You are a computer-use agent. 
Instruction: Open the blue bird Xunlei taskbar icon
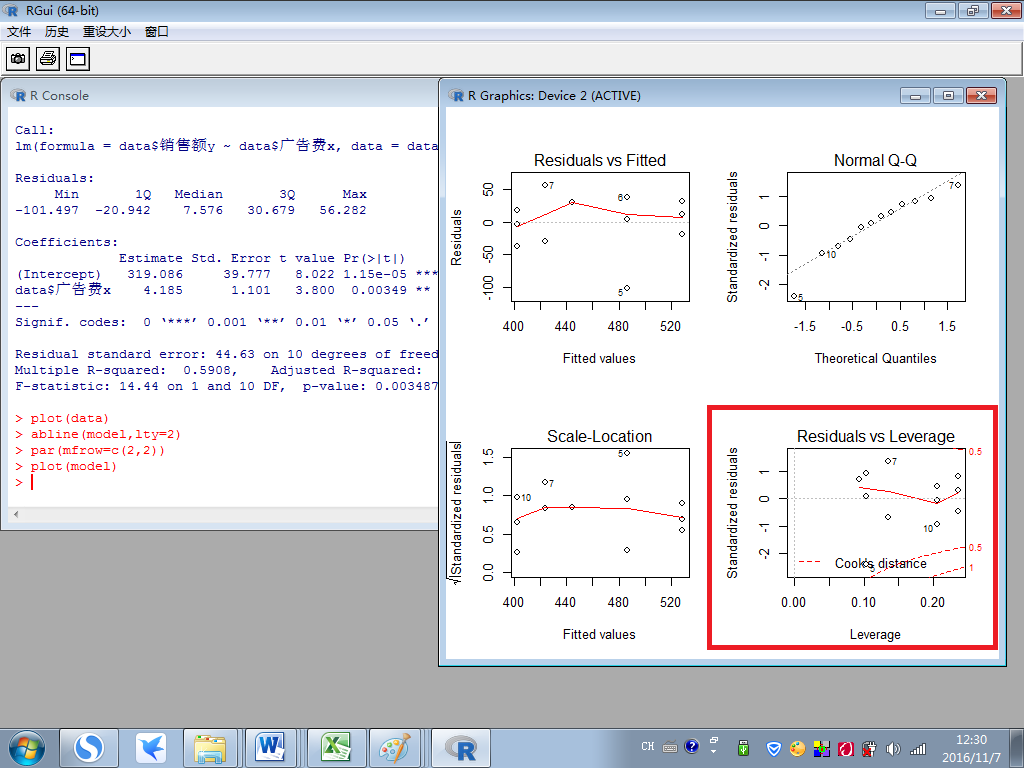point(151,748)
